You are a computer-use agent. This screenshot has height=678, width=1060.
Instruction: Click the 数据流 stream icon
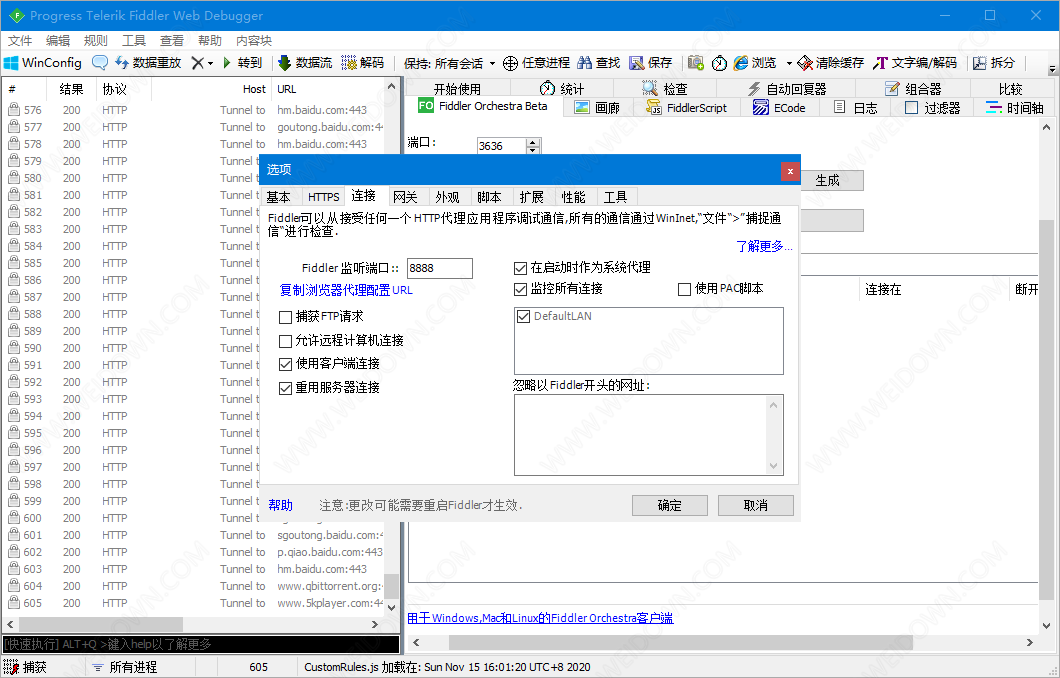pos(285,63)
